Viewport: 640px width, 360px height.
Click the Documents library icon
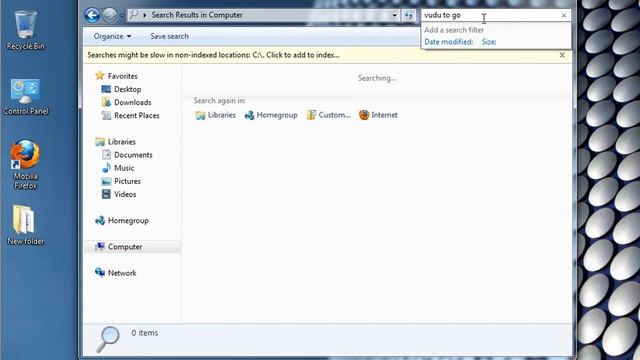106,155
